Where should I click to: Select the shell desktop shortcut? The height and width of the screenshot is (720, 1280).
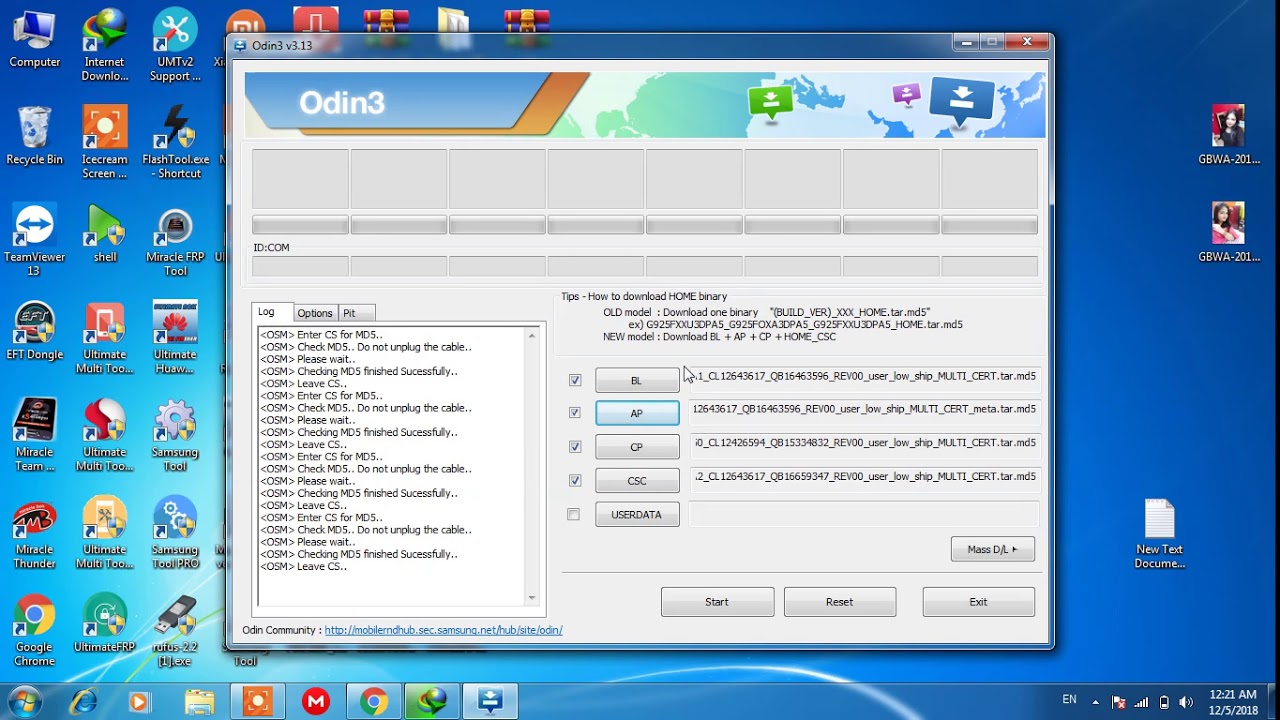pyautogui.click(x=105, y=234)
